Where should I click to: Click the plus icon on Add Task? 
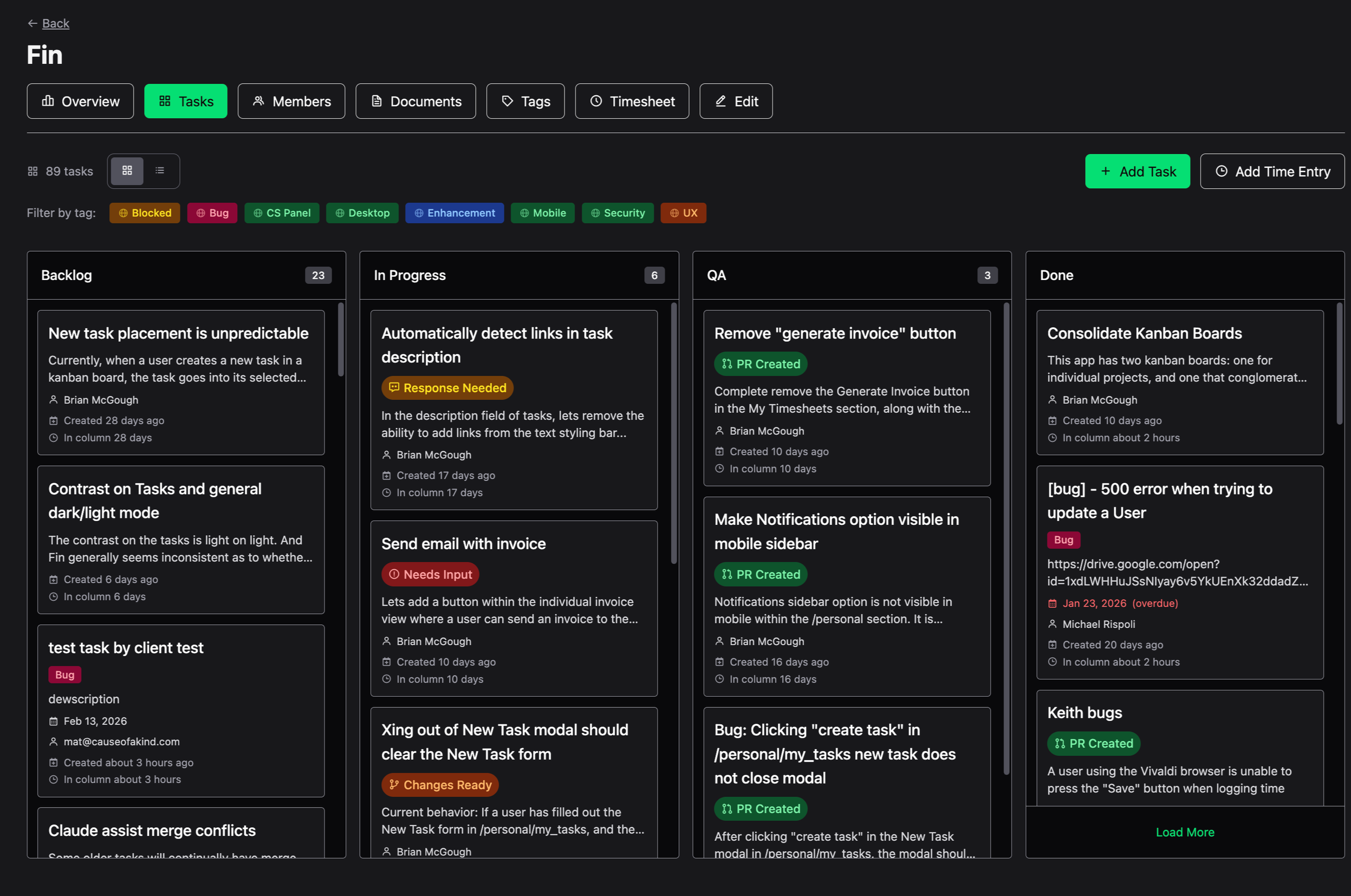pos(1106,171)
